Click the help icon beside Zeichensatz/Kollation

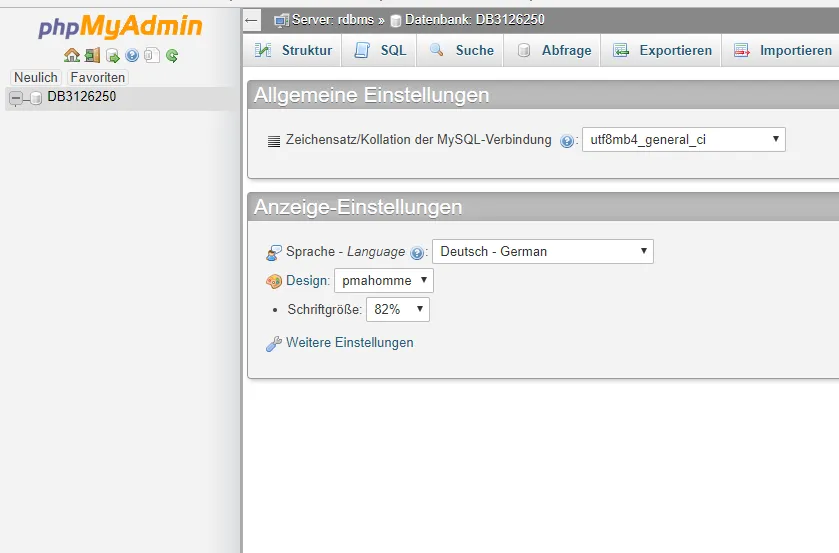(x=567, y=141)
